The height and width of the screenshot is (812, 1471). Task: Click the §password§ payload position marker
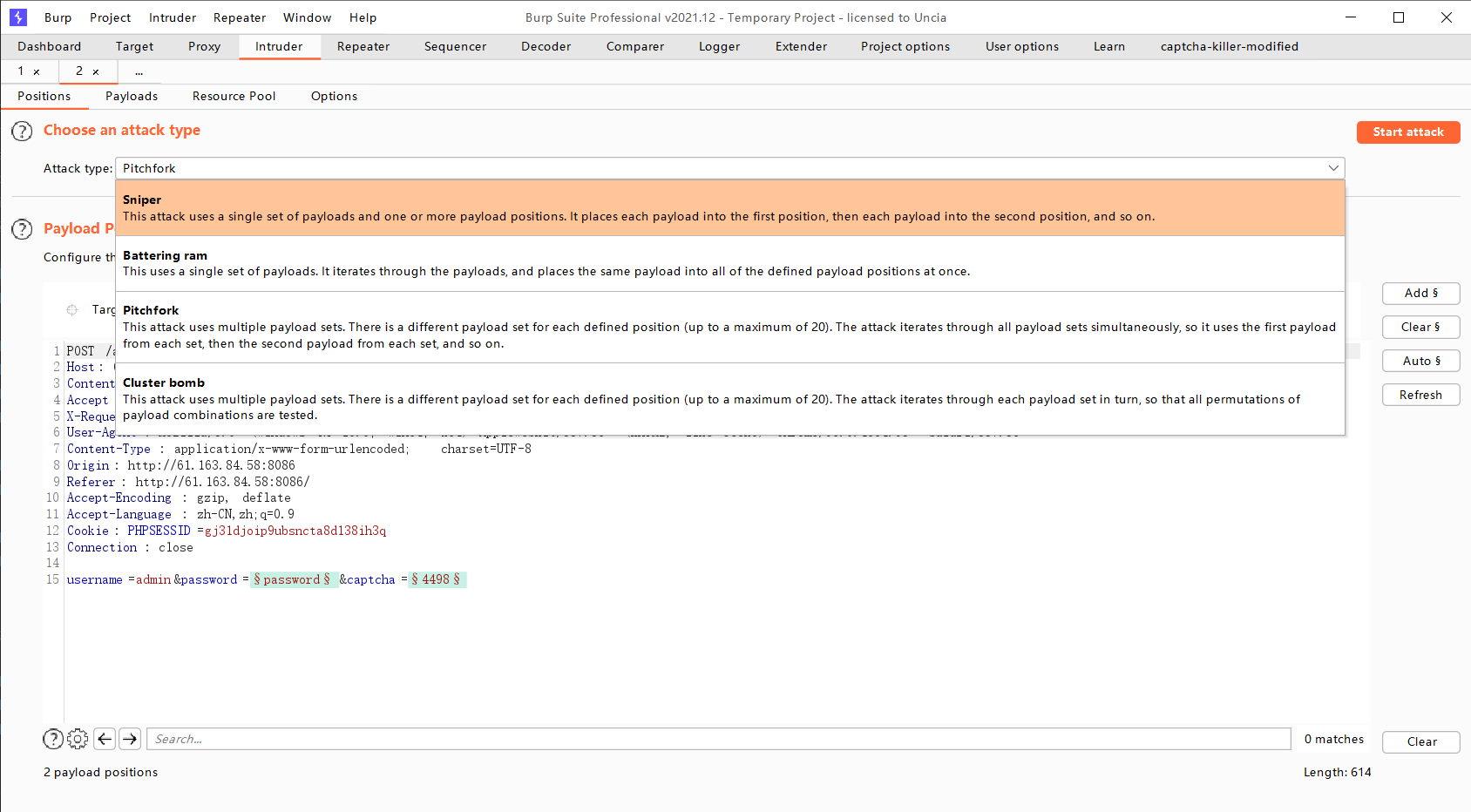coord(293,579)
